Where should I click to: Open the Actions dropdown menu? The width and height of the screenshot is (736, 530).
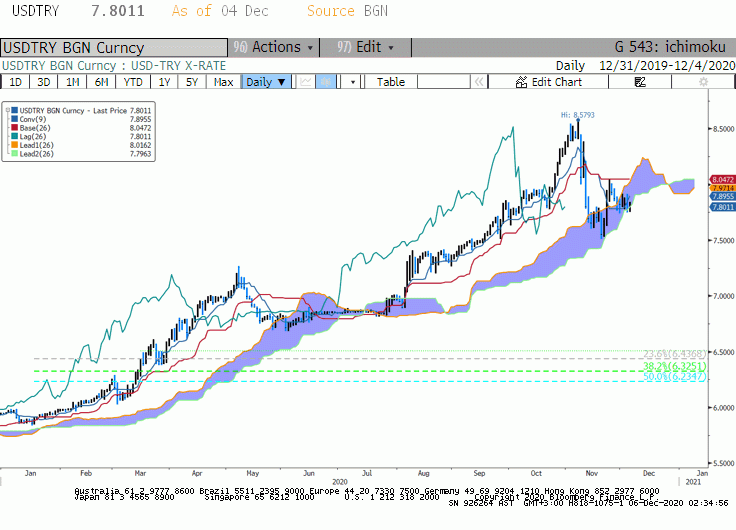tap(274, 47)
